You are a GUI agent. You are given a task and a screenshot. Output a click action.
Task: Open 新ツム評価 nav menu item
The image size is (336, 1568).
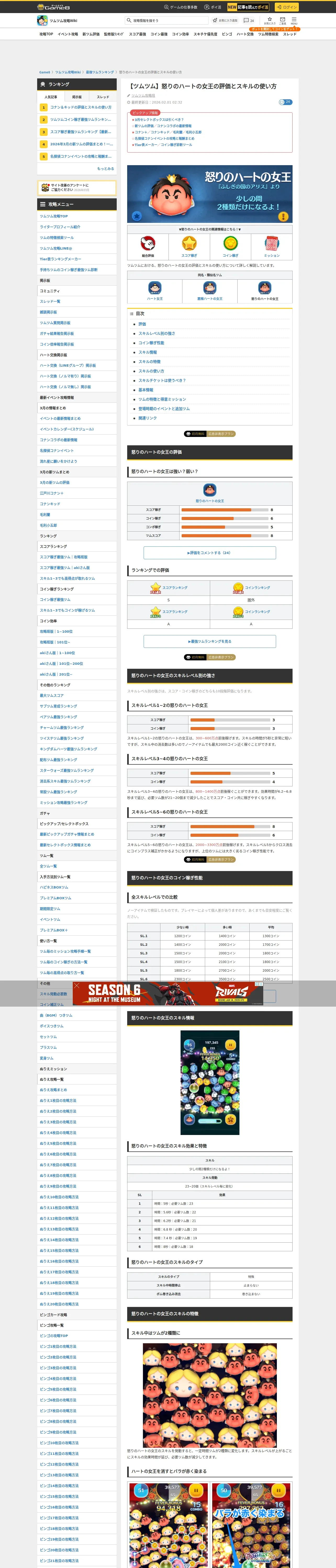91,34
